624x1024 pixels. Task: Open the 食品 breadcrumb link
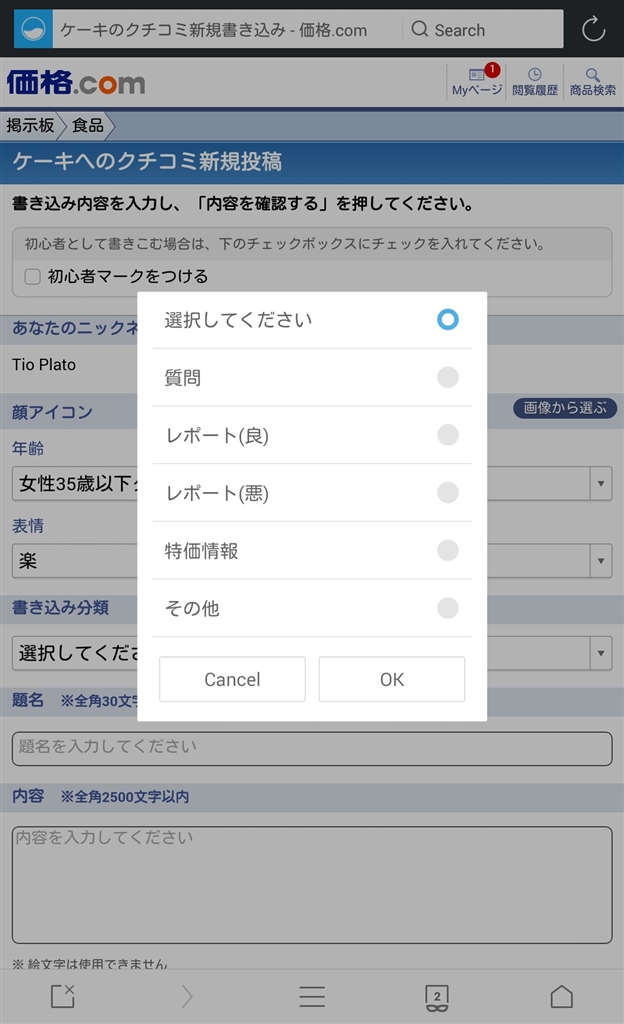tap(88, 126)
